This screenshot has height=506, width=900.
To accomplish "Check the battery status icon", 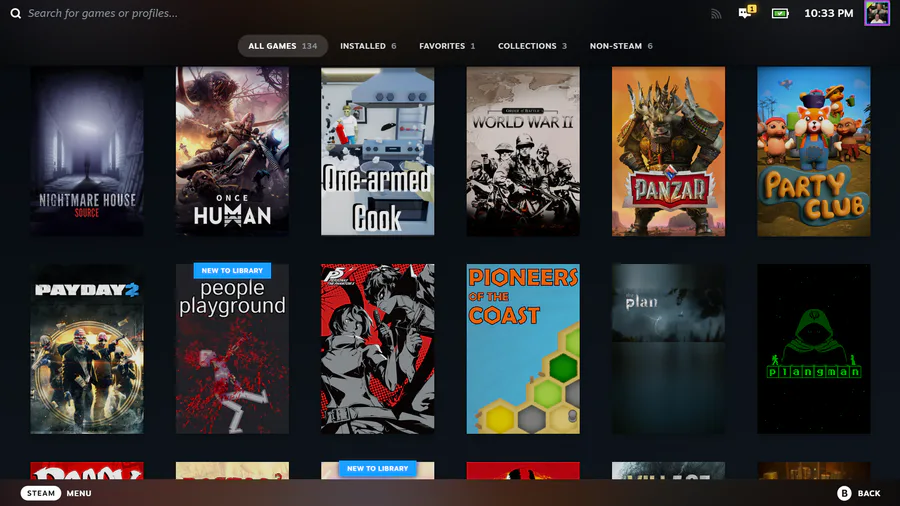I will click(780, 13).
